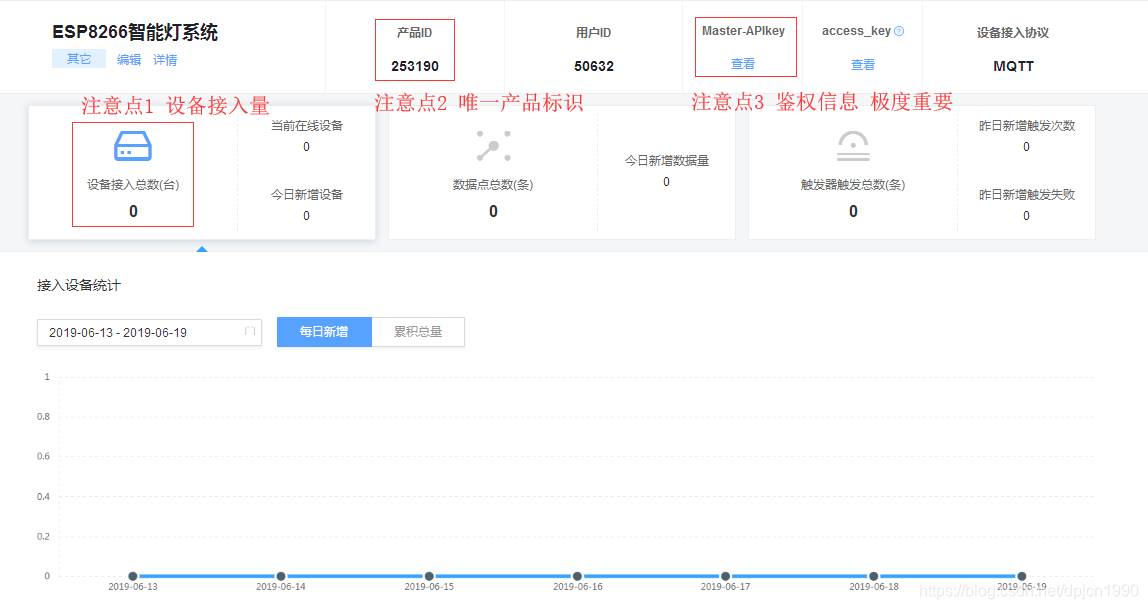This screenshot has height=609, width=1148.
Task: Click the chart data point for 2019-06-13
Action: [x=133, y=576]
